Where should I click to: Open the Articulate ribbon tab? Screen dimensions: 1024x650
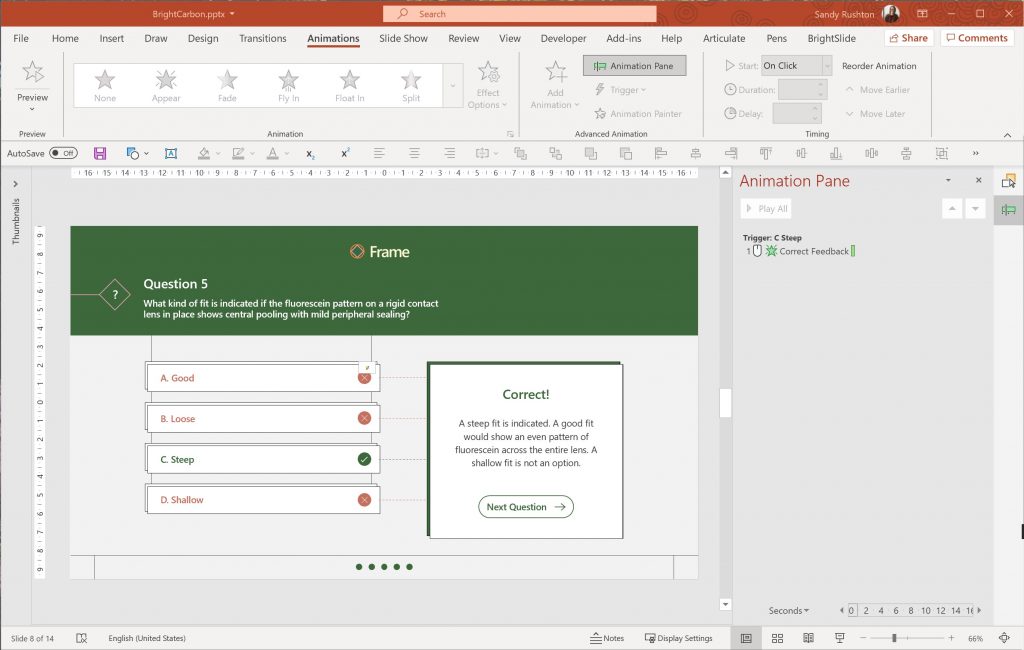[723, 38]
